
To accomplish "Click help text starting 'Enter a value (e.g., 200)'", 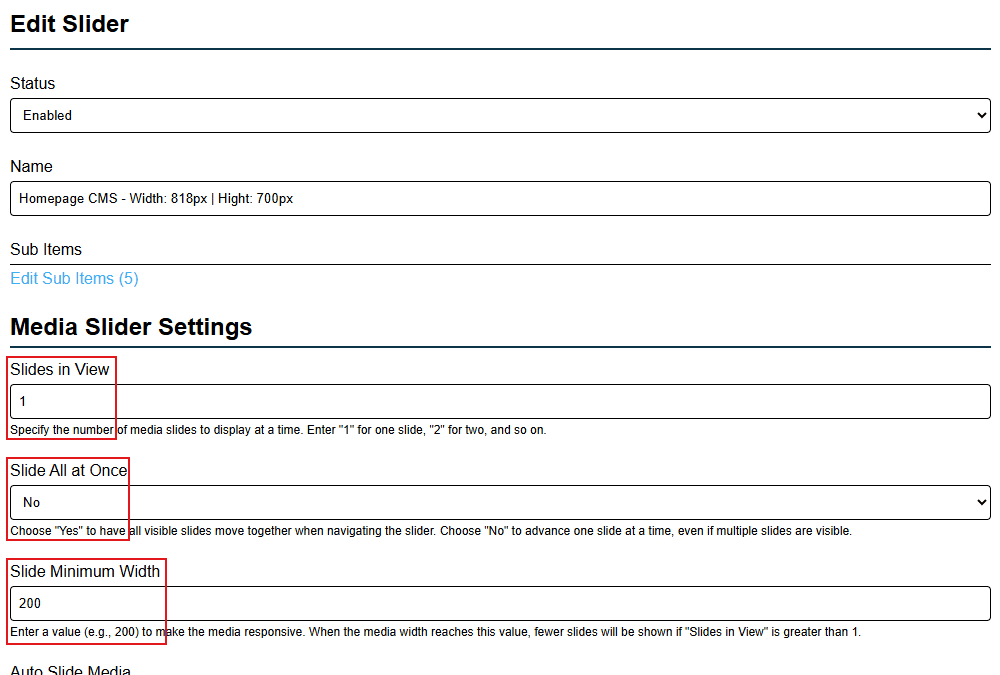I will point(436,632).
